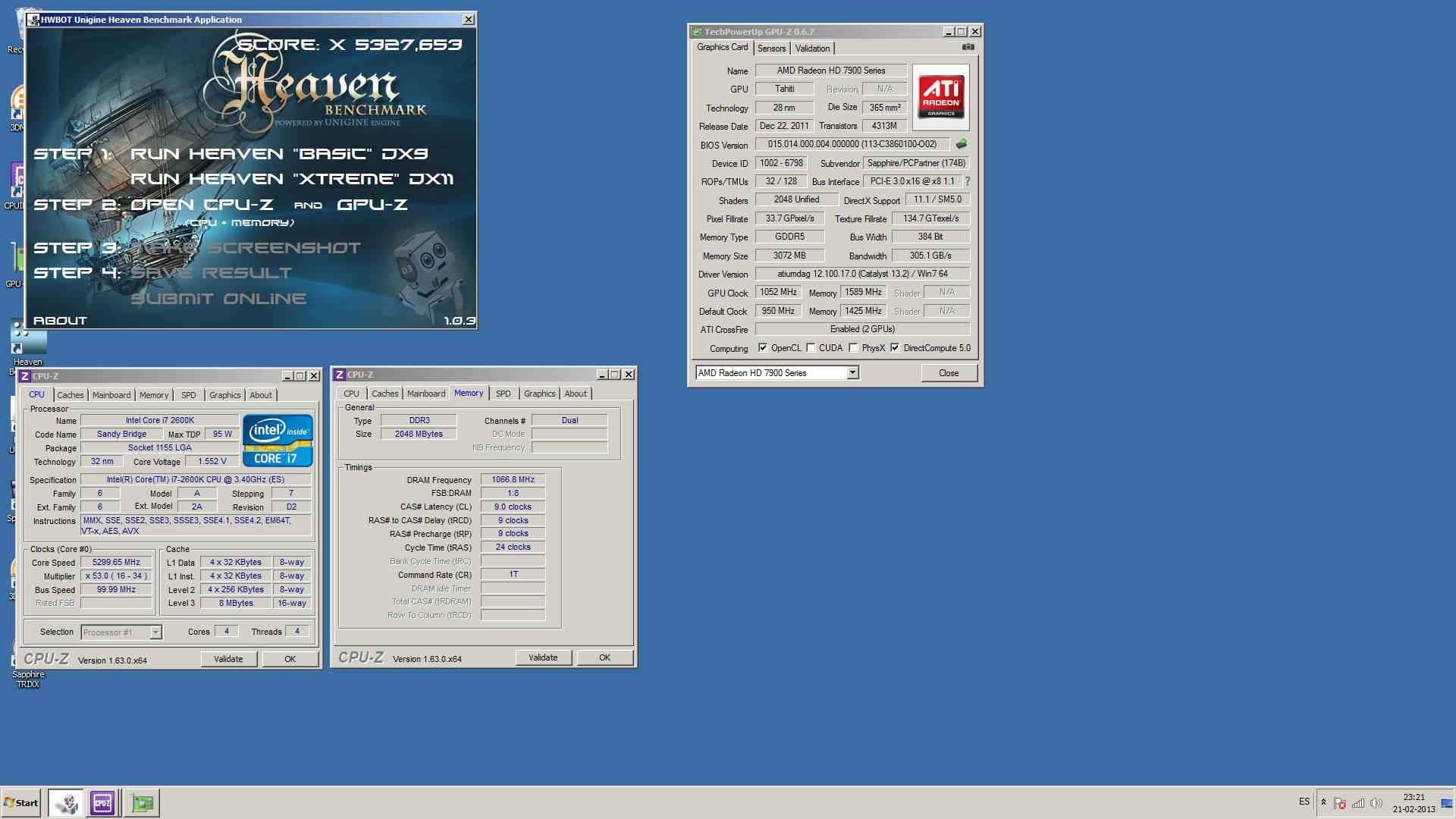Open SPD tab in right CPU-Z window
This screenshot has height=819, width=1456.
pyautogui.click(x=504, y=394)
